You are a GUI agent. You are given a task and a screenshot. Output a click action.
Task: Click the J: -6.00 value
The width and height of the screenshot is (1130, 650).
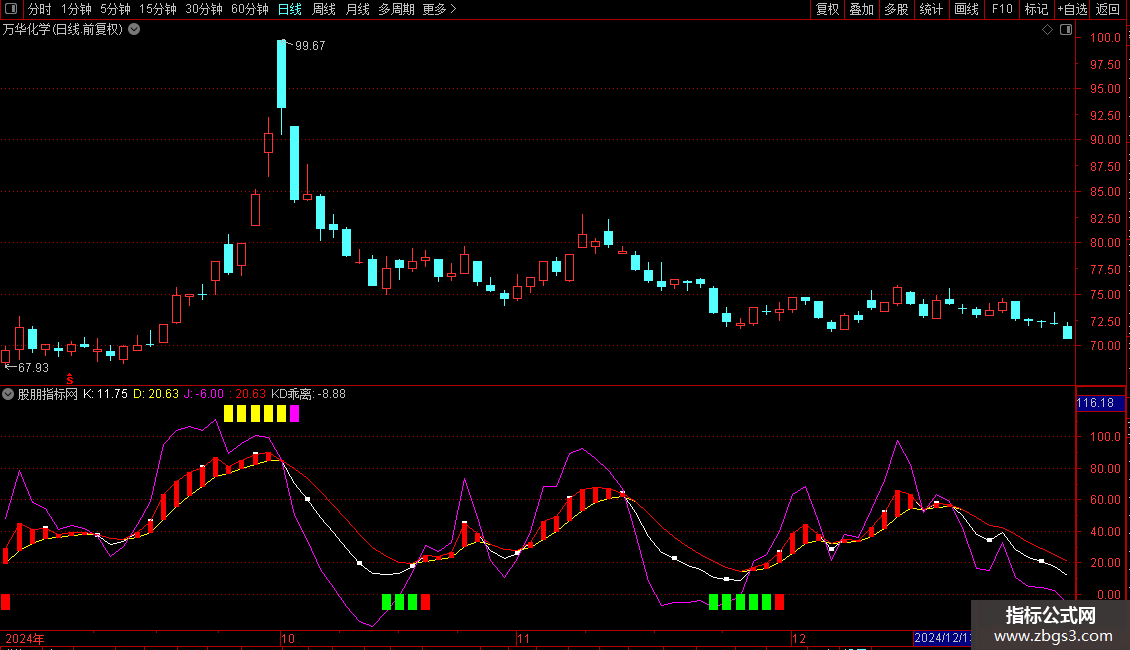click(204, 394)
